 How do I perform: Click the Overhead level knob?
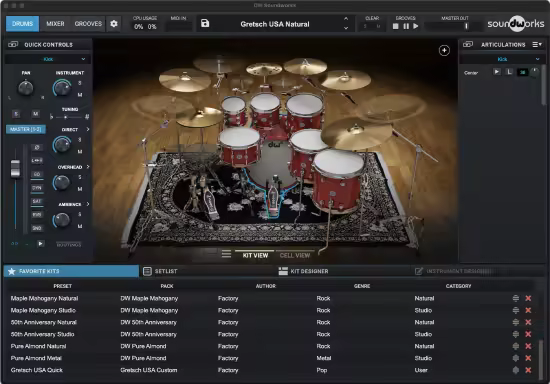point(62,182)
